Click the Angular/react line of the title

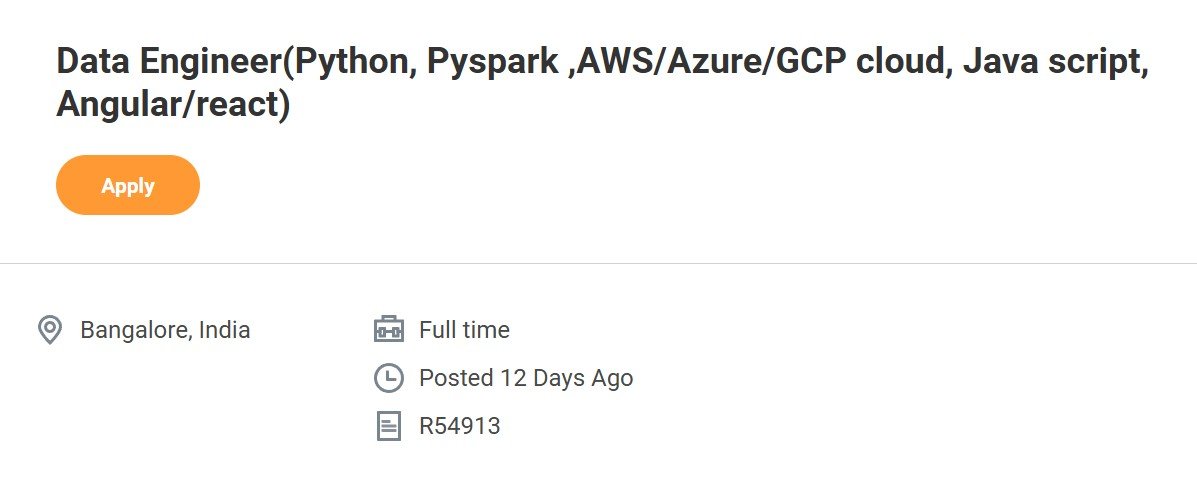[x=173, y=105]
